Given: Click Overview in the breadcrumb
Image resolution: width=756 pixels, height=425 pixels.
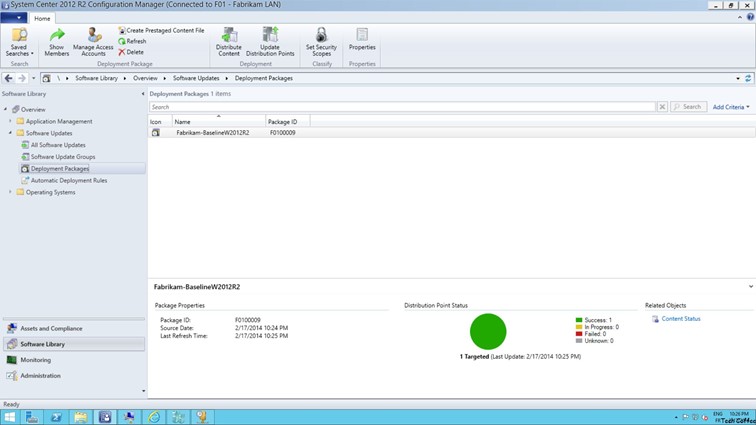Looking at the screenshot, I should point(145,78).
